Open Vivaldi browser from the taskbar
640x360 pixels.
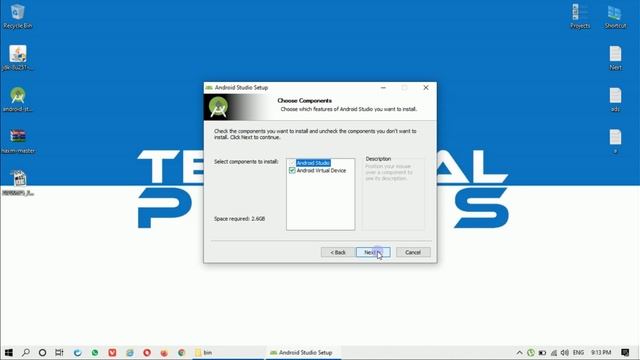click(112, 352)
